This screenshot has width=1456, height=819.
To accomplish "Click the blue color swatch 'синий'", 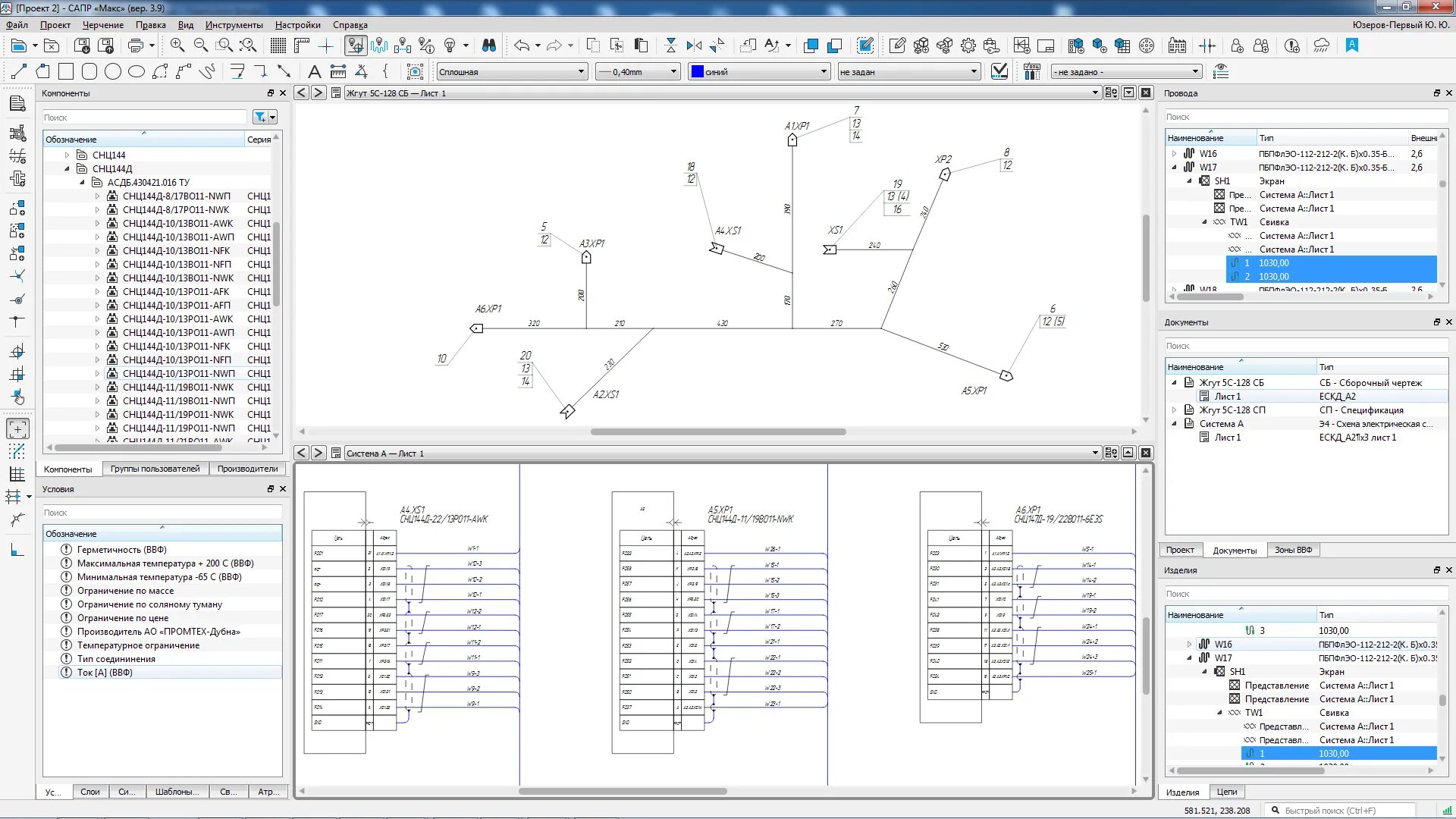I will pyautogui.click(x=697, y=72).
